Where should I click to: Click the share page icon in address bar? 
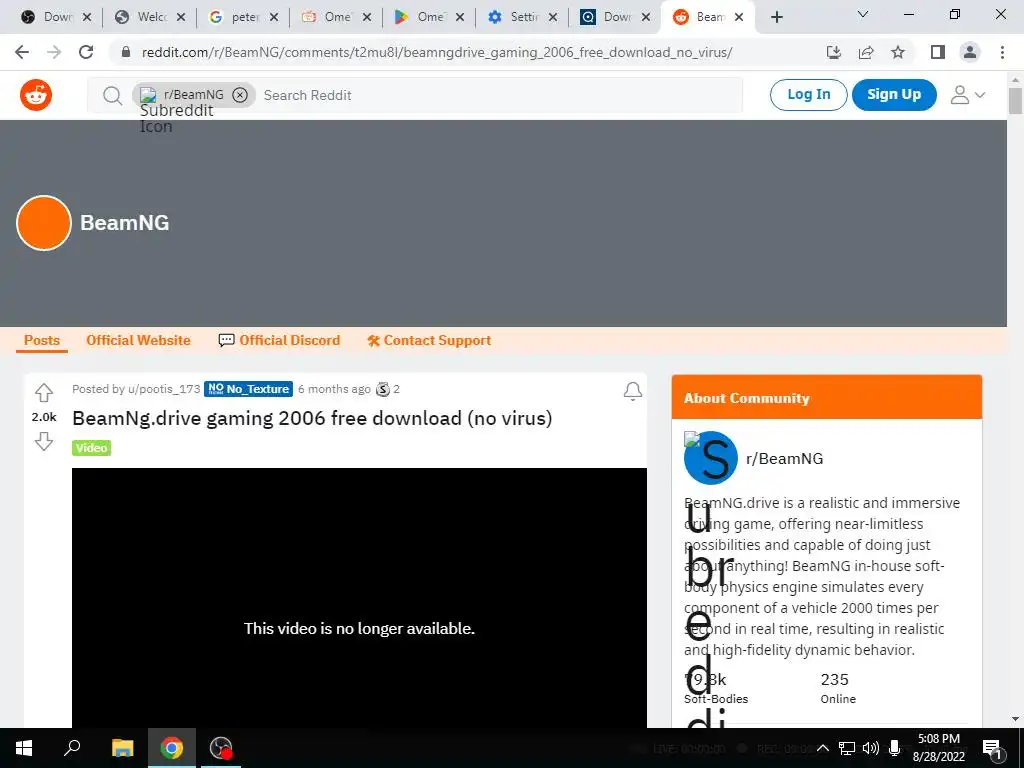866,52
